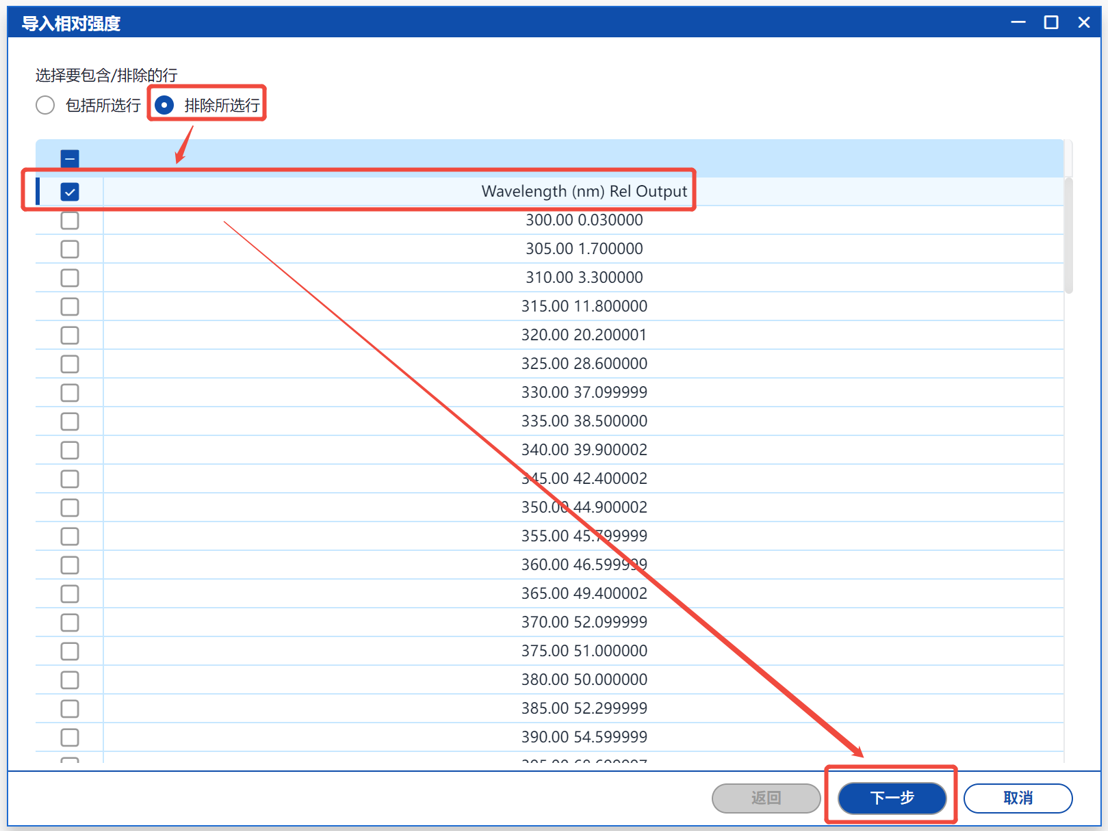The width and height of the screenshot is (1108, 831).
Task: Click the vertical scrollbar thumb
Action: click(x=1068, y=235)
